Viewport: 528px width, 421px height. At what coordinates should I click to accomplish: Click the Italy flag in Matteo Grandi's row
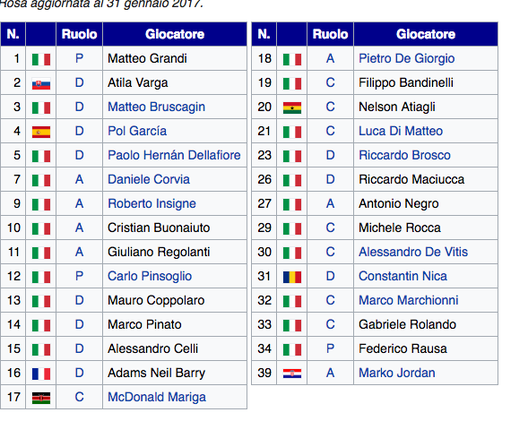point(41,59)
